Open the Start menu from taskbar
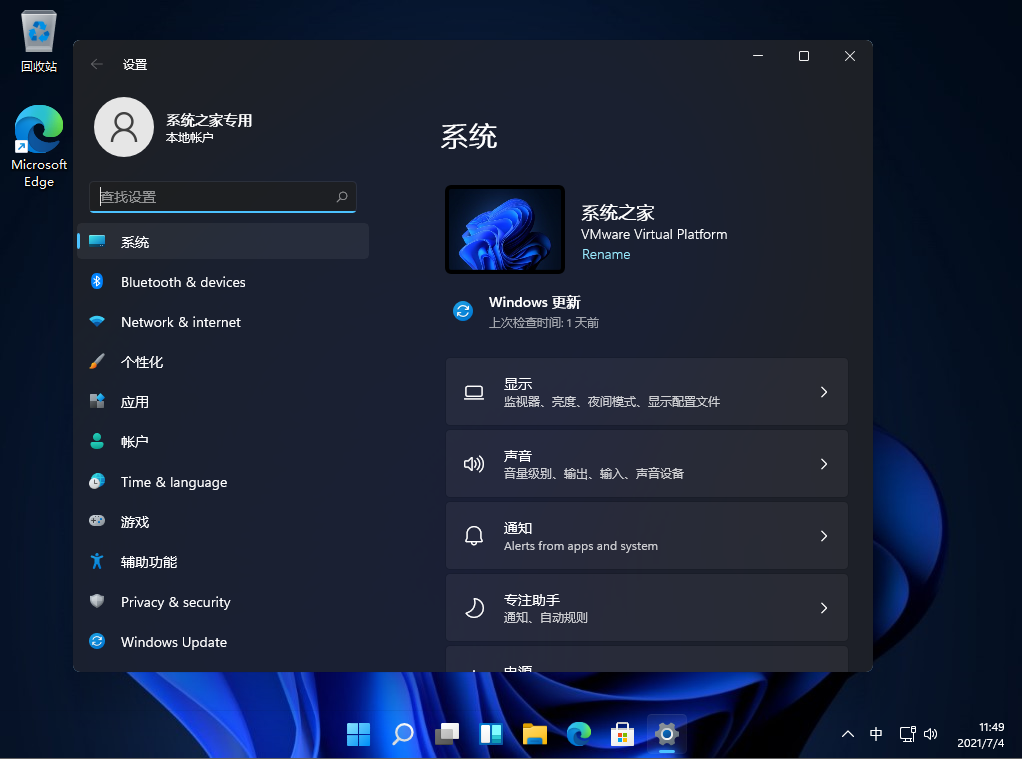 point(358,734)
